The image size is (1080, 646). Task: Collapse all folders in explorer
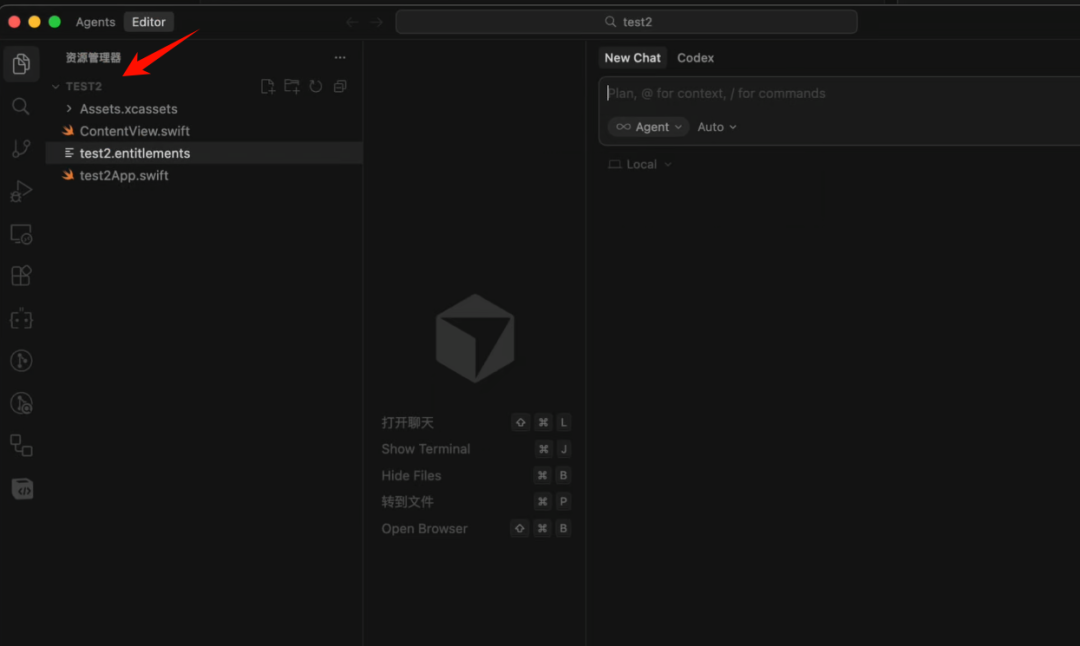(x=340, y=86)
